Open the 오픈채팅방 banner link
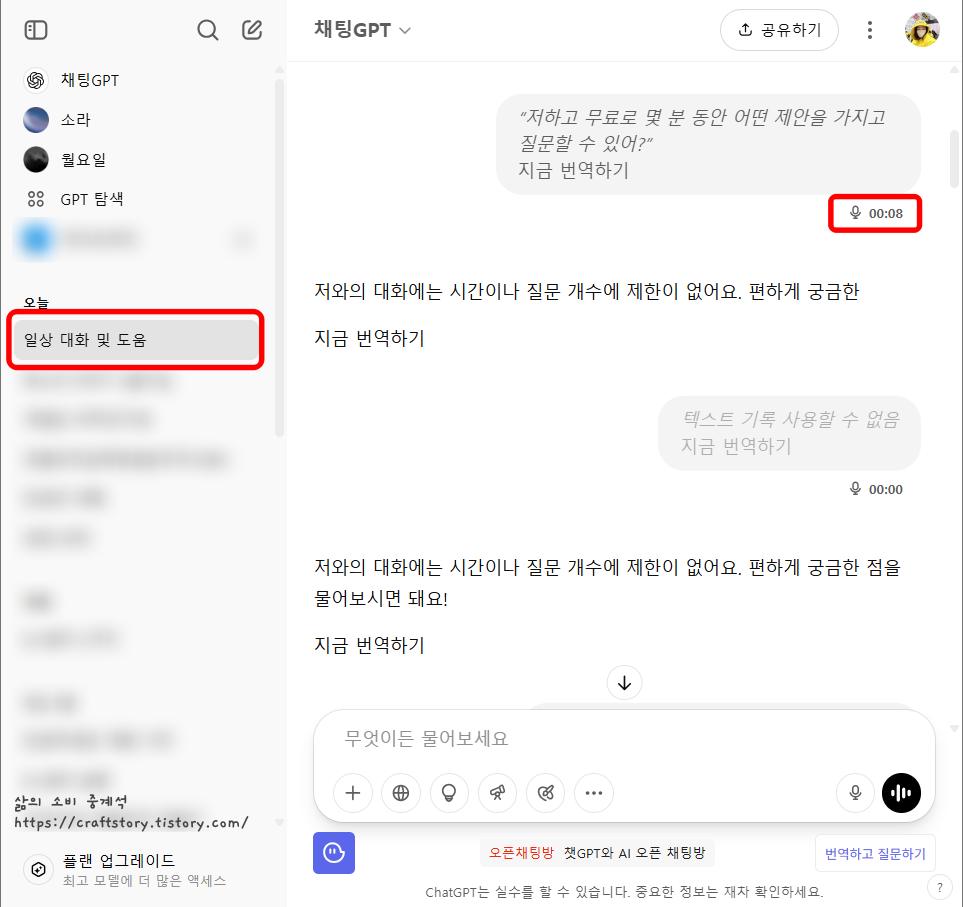Screen dimensions: 963x907 597,853
